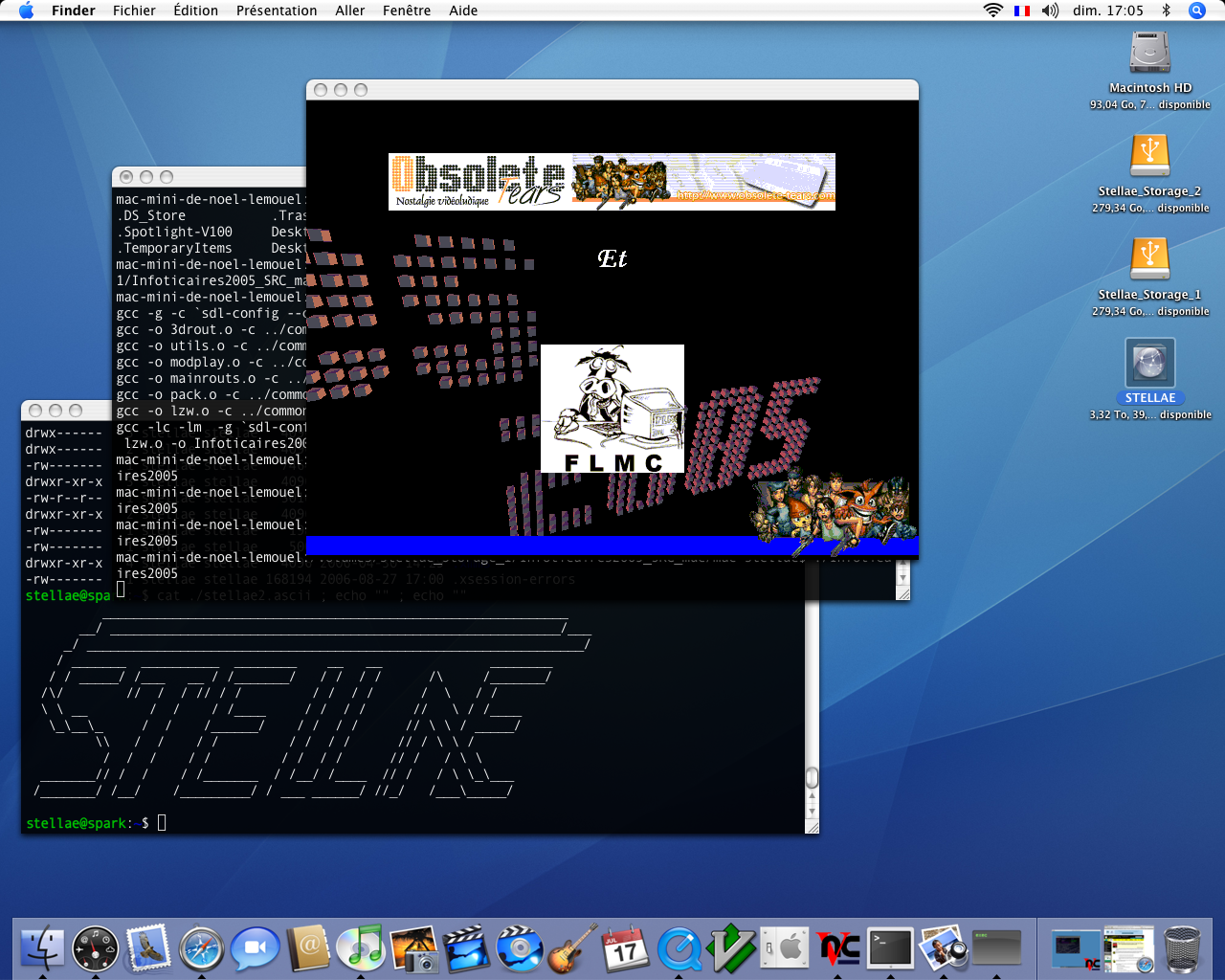The image size is (1225, 980).
Task: Open iChat from the Dock
Action: point(255,948)
